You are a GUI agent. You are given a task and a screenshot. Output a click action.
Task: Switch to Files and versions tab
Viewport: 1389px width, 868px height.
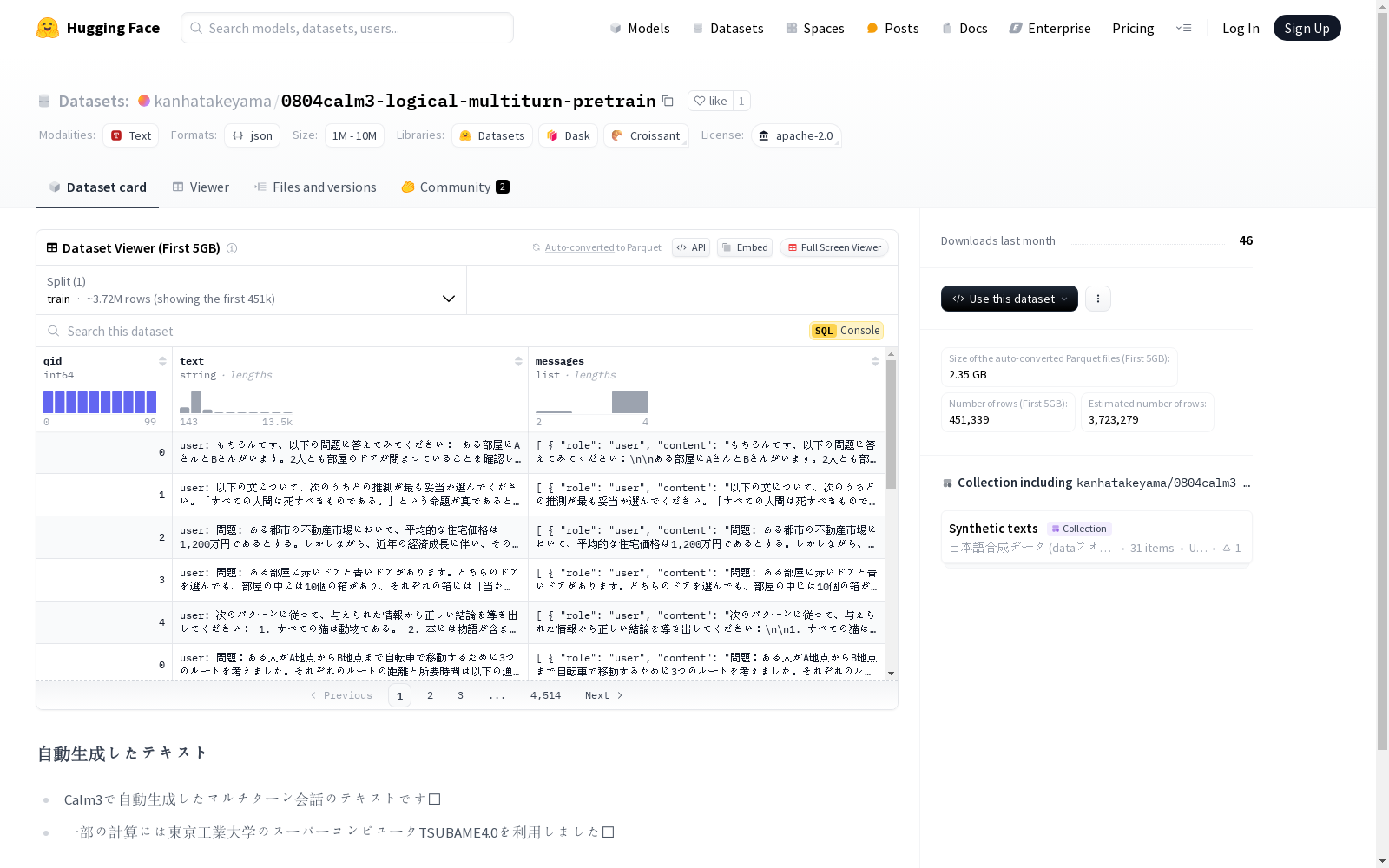click(315, 187)
